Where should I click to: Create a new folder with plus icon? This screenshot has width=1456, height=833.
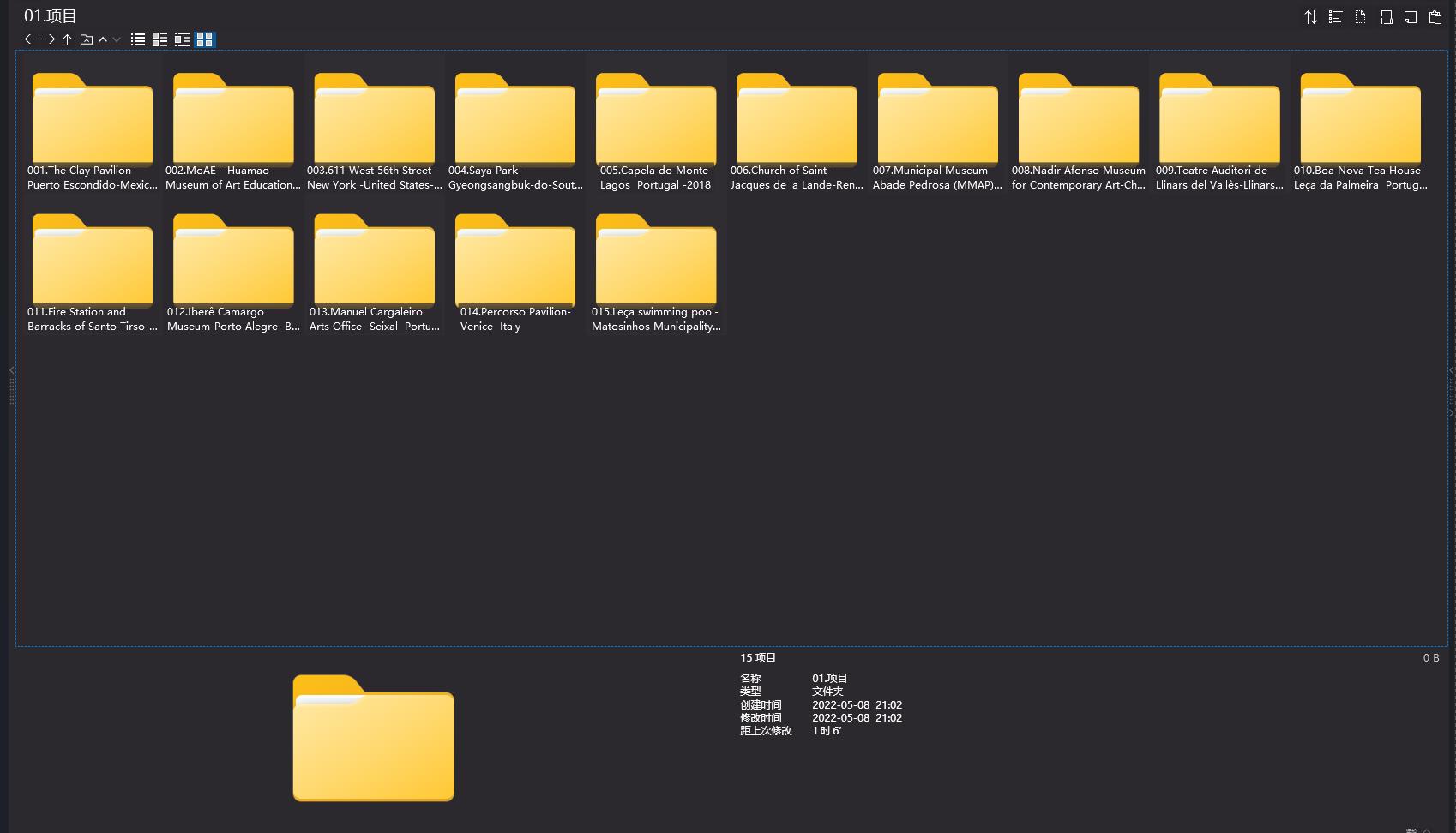click(x=1386, y=17)
